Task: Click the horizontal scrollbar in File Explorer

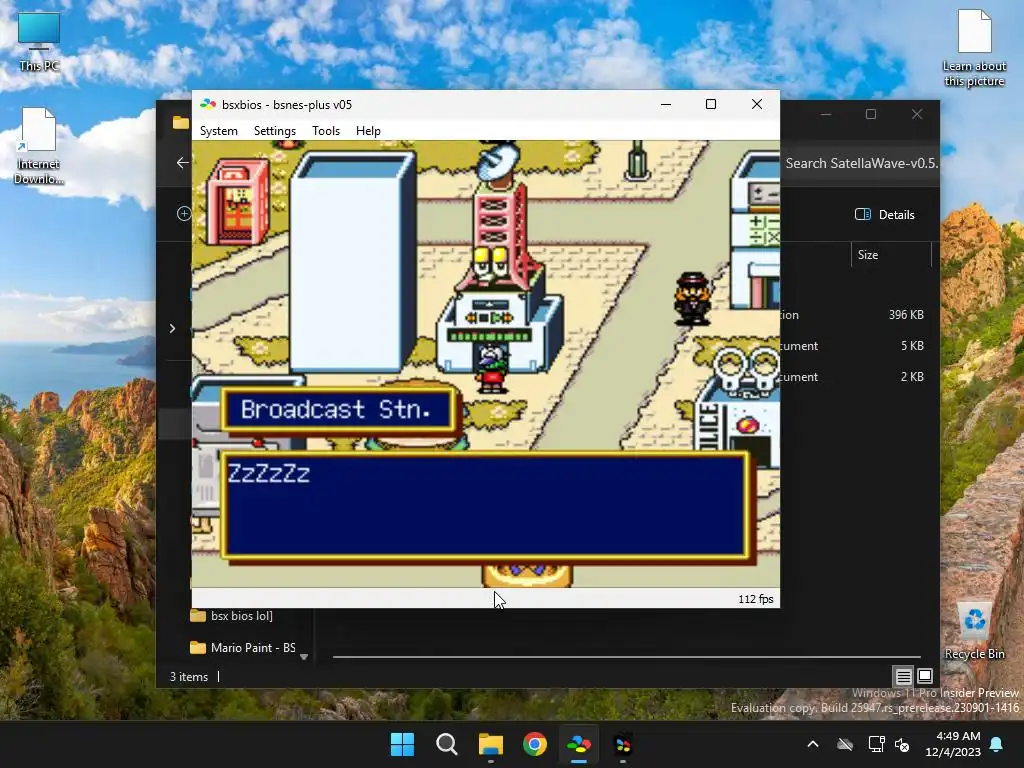Action: [x=626, y=656]
